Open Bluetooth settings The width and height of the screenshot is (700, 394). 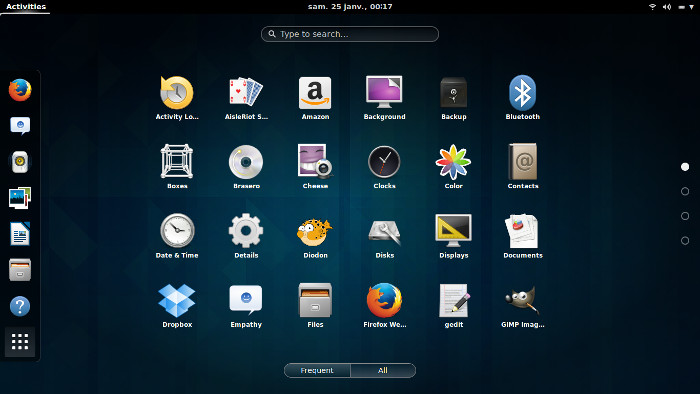522,97
